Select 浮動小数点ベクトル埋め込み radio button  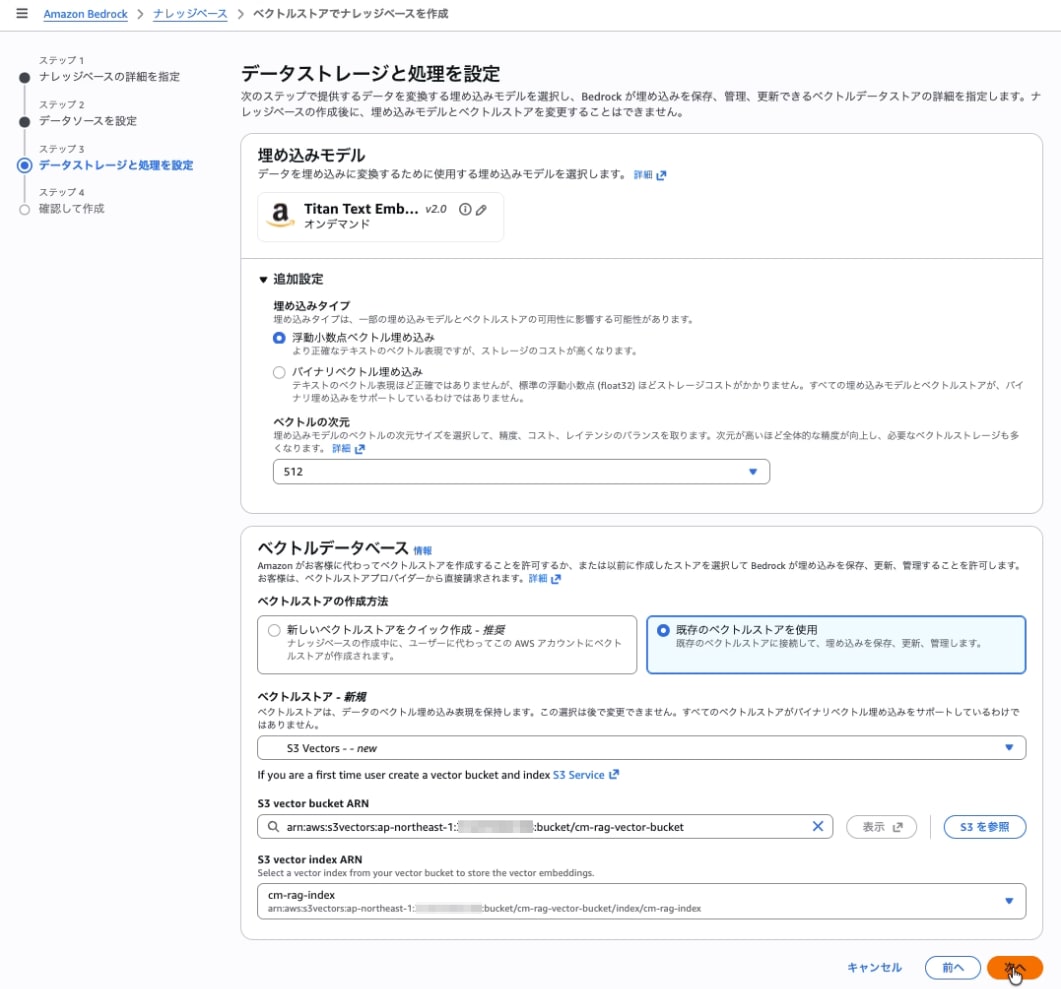[x=279, y=338]
